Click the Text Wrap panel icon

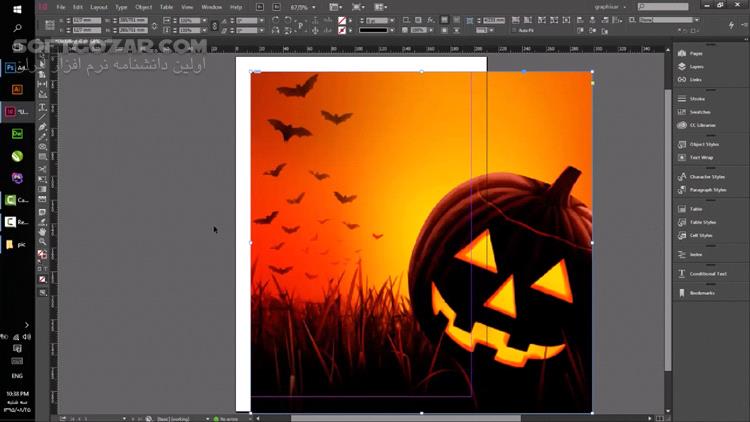click(x=682, y=157)
